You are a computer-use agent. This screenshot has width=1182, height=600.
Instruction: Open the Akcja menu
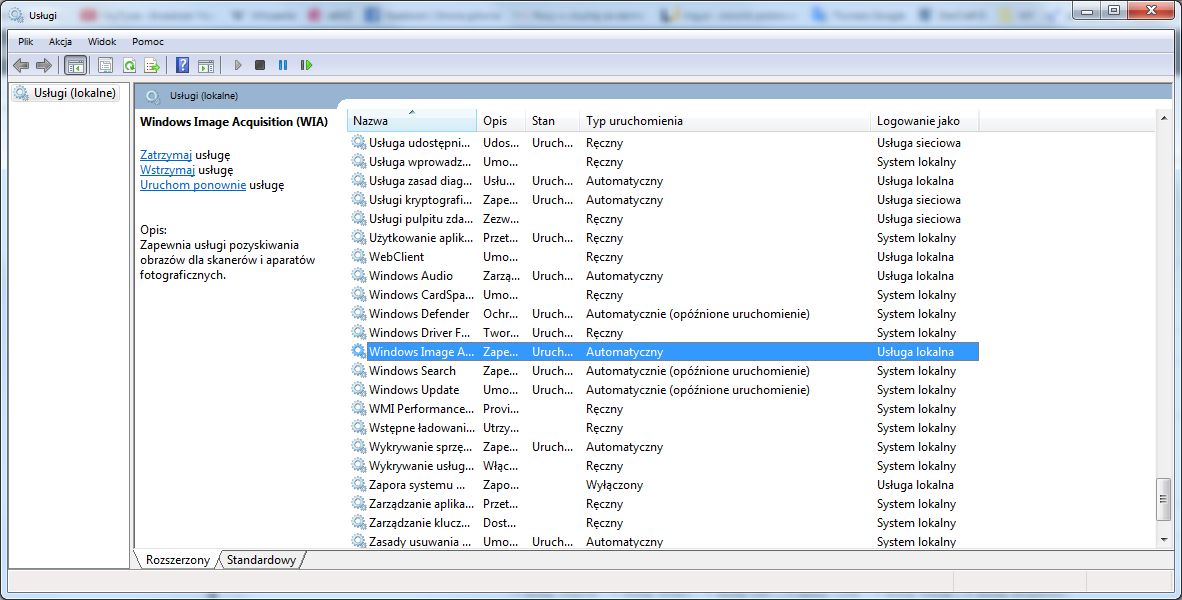click(x=60, y=41)
